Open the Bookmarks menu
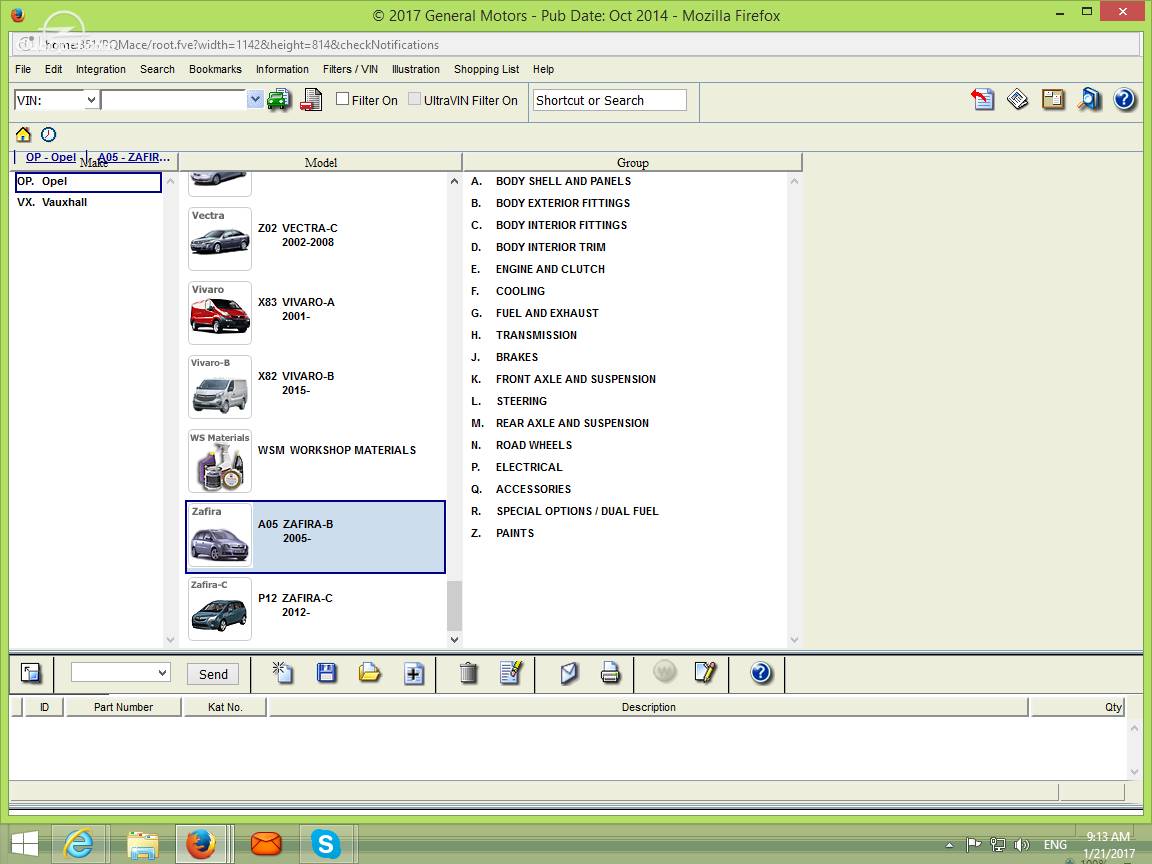The width and height of the screenshot is (1152, 864). click(x=215, y=69)
